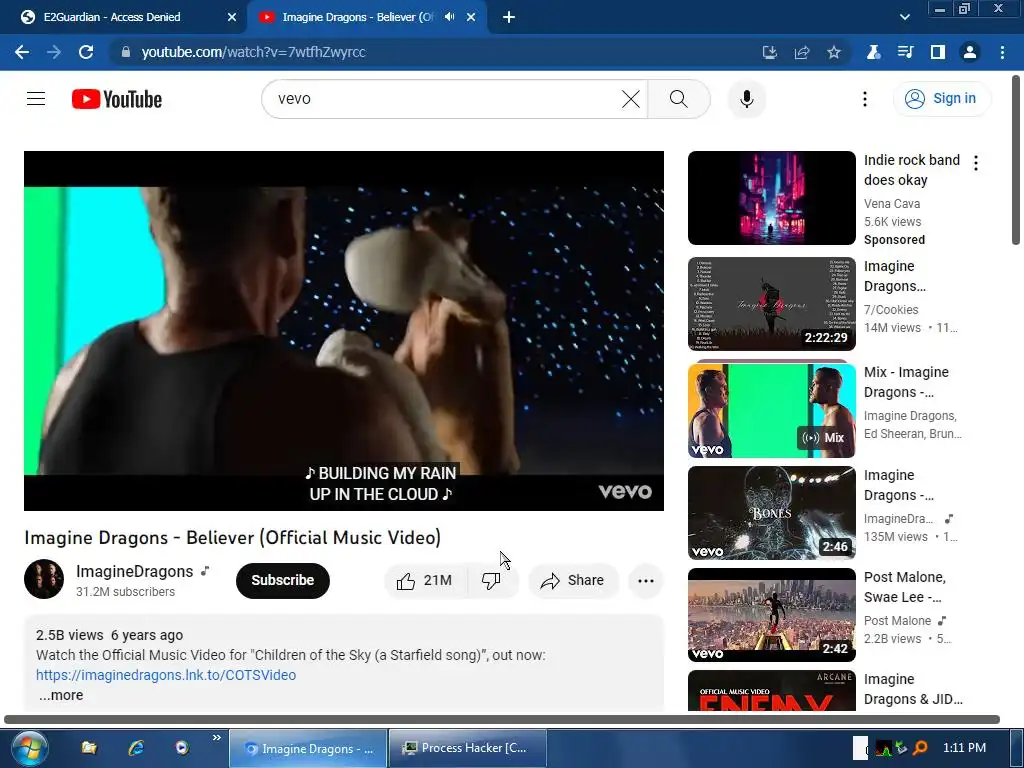Click the vertical page scrollbar
Image resolution: width=1024 pixels, height=768 pixels.
point(1016,160)
